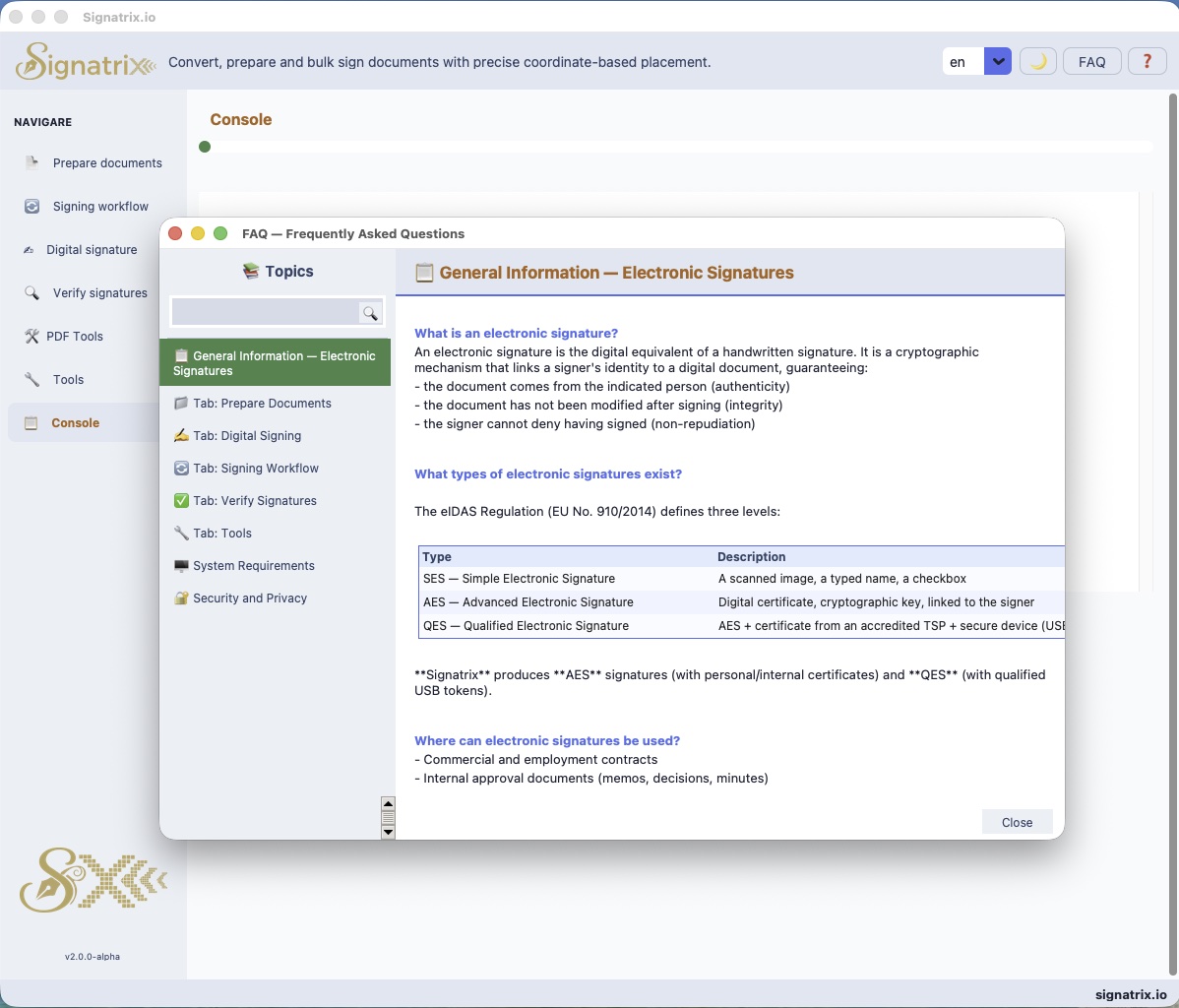Click the PDF Tools crossed-tools icon
Viewport: 1179px width, 1008px height.
pyautogui.click(x=31, y=337)
